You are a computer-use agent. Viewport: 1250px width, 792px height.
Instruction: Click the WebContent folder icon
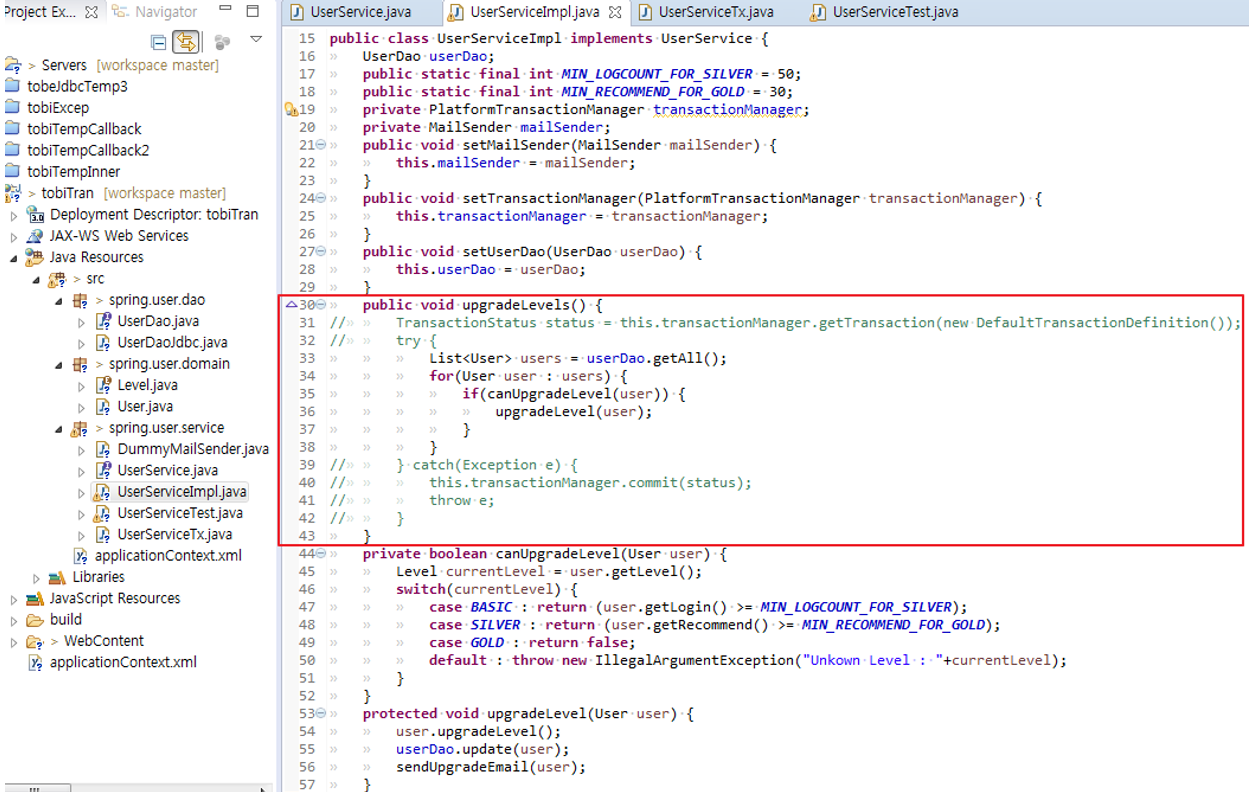click(36, 641)
